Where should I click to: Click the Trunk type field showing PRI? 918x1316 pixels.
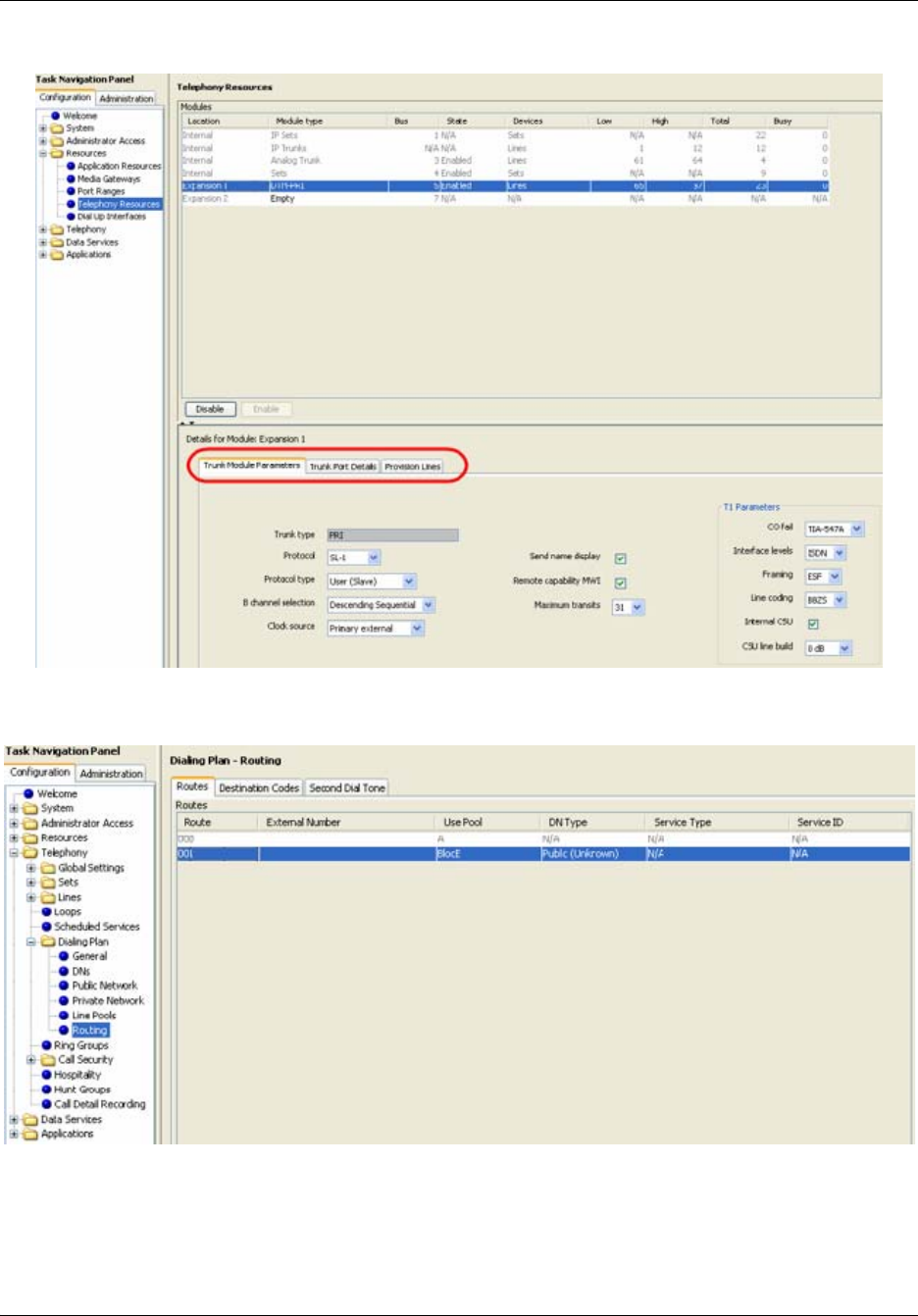click(x=392, y=535)
